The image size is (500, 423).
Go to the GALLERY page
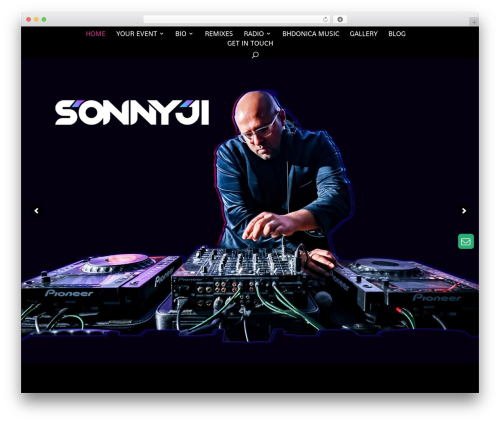(x=363, y=34)
